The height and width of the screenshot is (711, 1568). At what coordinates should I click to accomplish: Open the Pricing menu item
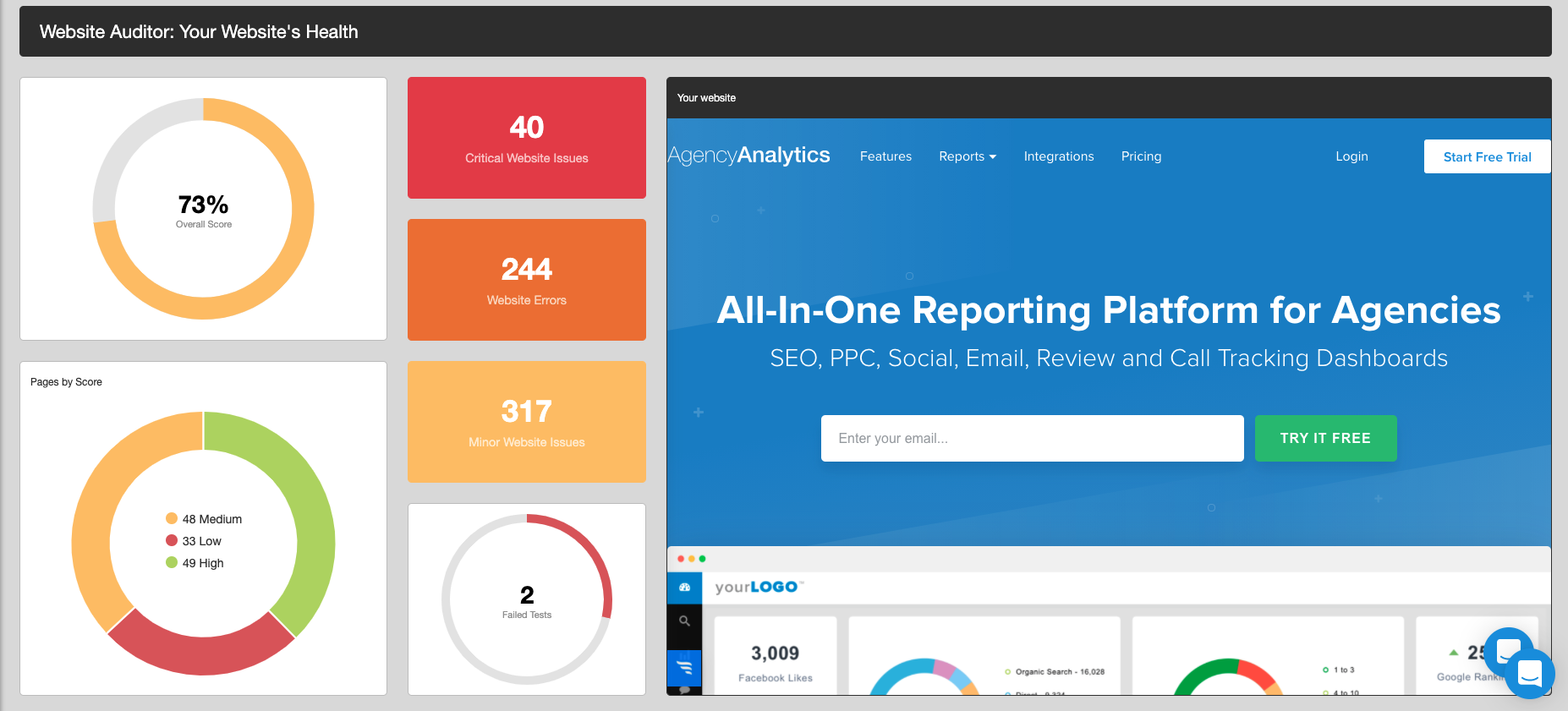1141,156
